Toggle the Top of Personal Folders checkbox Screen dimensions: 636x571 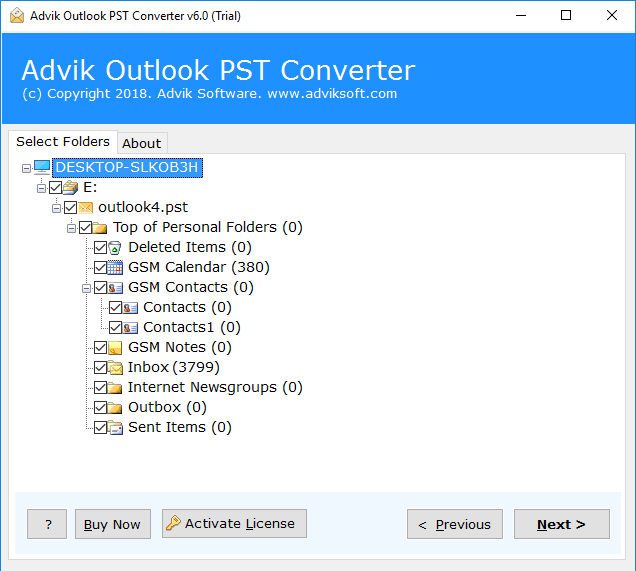[85, 228]
